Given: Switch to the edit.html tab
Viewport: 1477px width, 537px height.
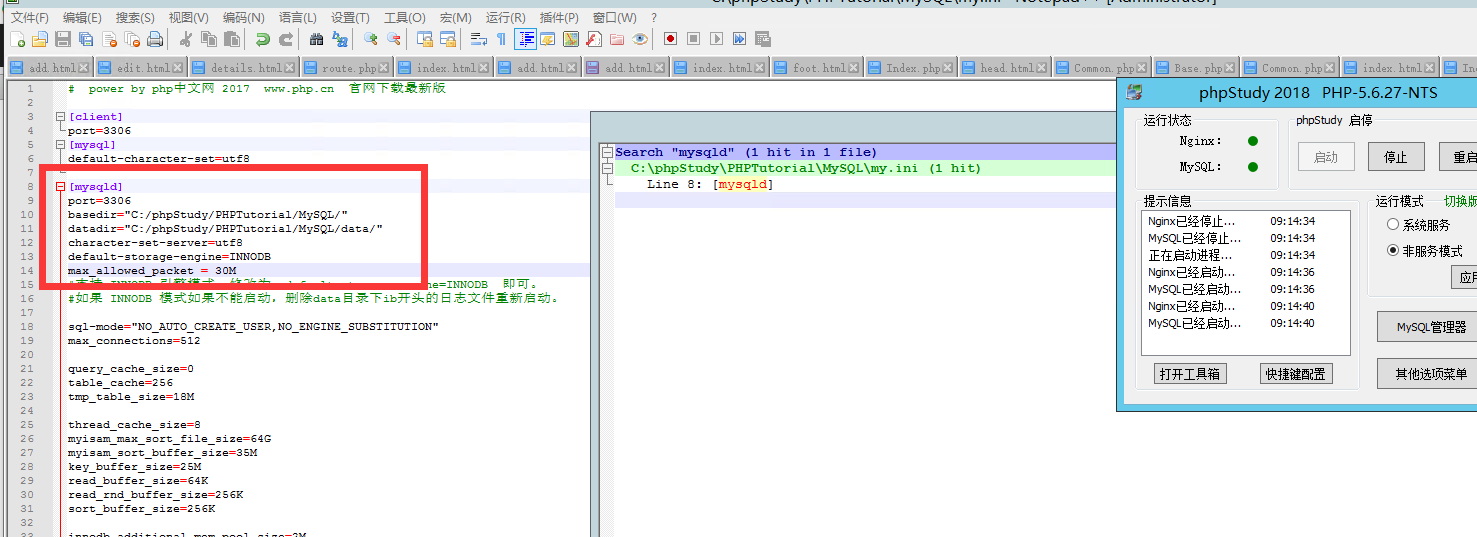Looking at the screenshot, I should click(x=143, y=68).
